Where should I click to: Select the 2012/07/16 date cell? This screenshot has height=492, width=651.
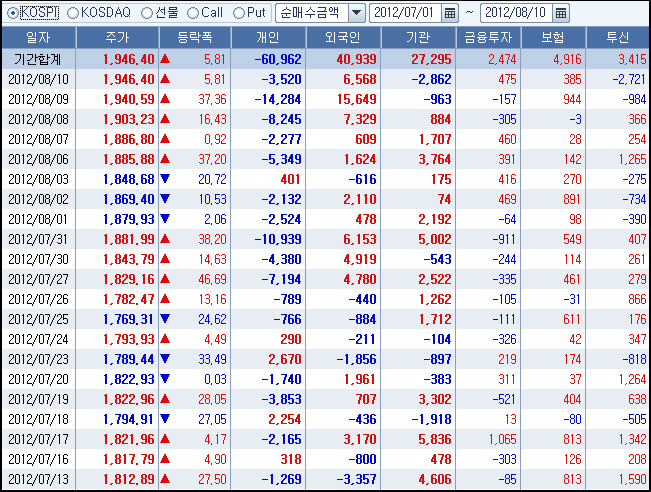[x=38, y=459]
